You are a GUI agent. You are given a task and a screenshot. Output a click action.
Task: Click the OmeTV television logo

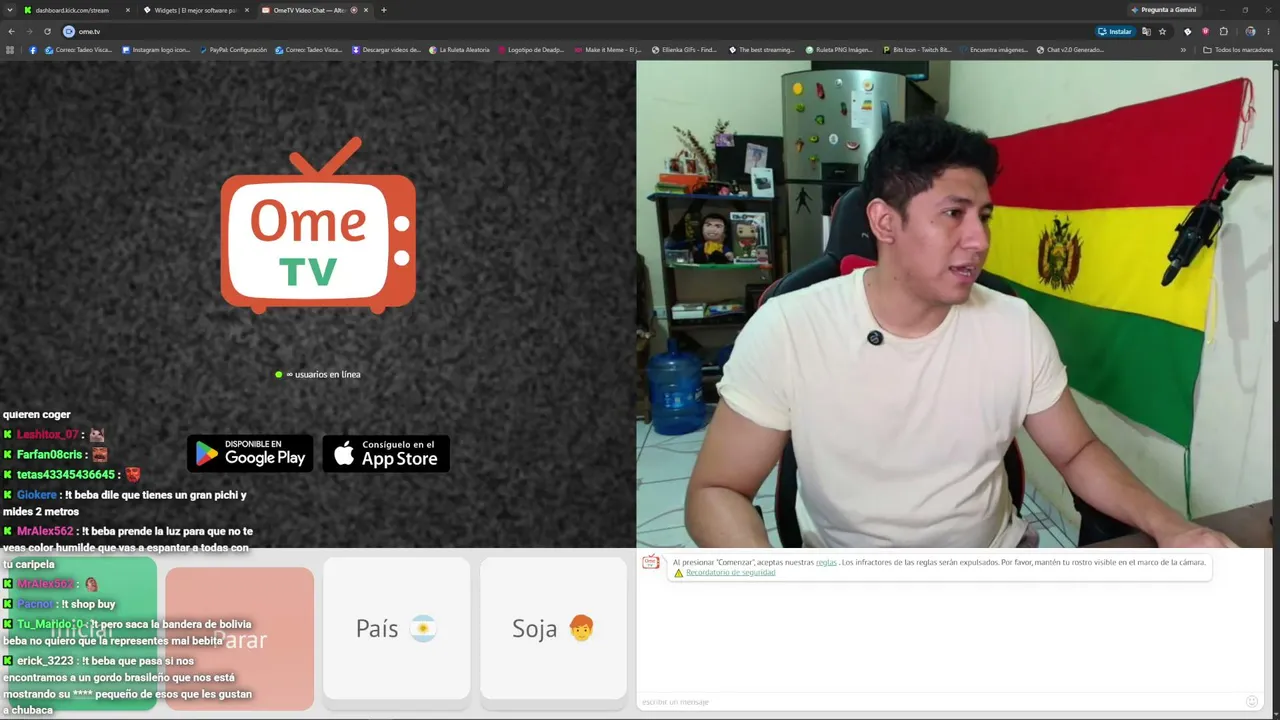[318, 226]
